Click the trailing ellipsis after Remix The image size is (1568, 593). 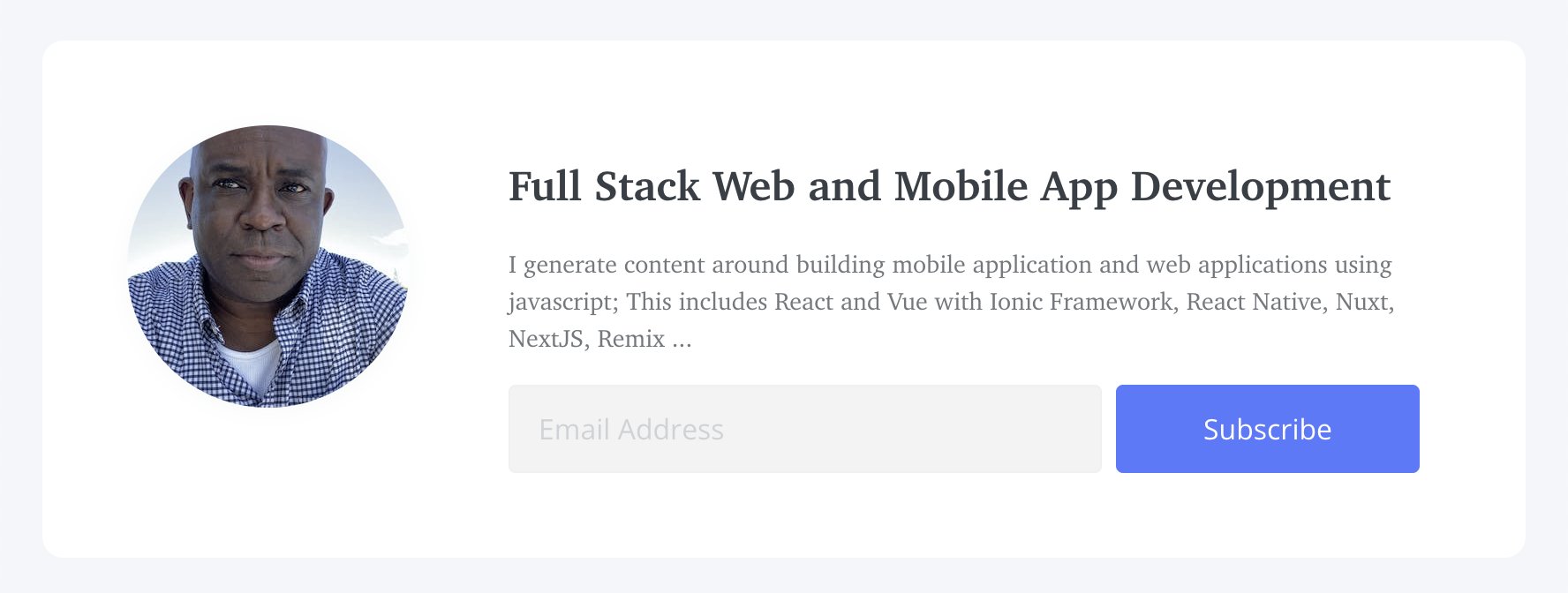(682, 340)
